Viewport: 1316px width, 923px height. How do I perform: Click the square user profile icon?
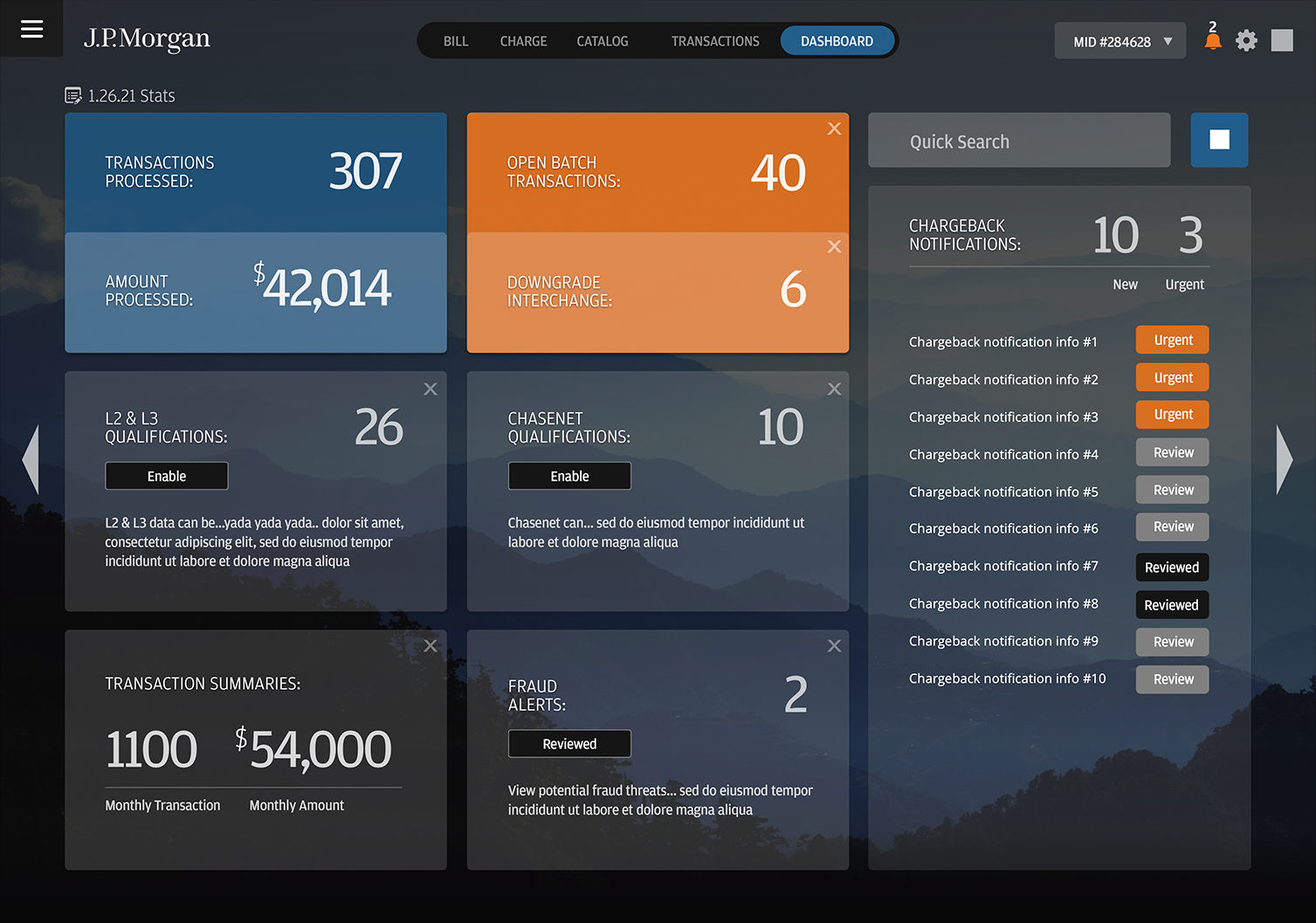click(x=1282, y=40)
